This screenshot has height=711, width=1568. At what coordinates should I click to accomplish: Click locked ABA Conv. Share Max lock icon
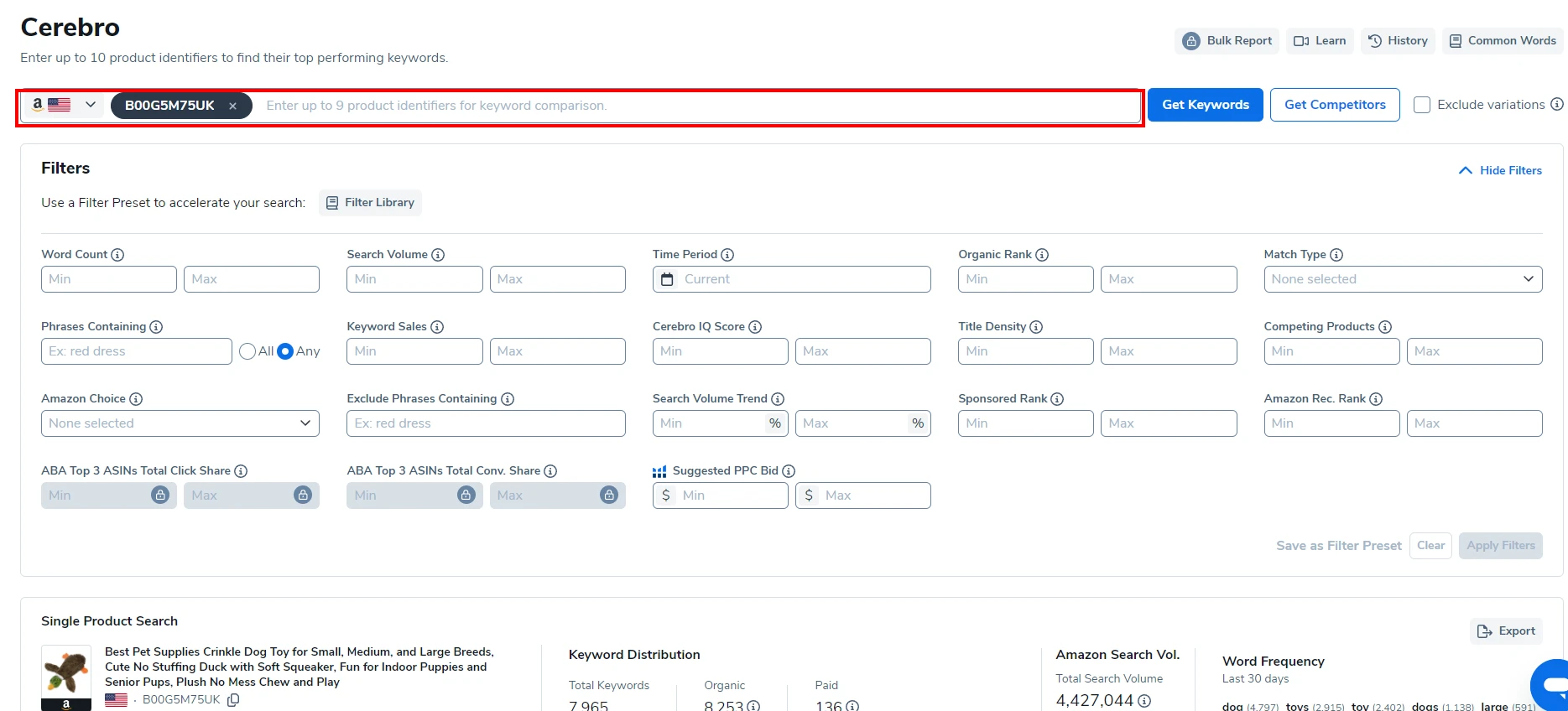(609, 496)
